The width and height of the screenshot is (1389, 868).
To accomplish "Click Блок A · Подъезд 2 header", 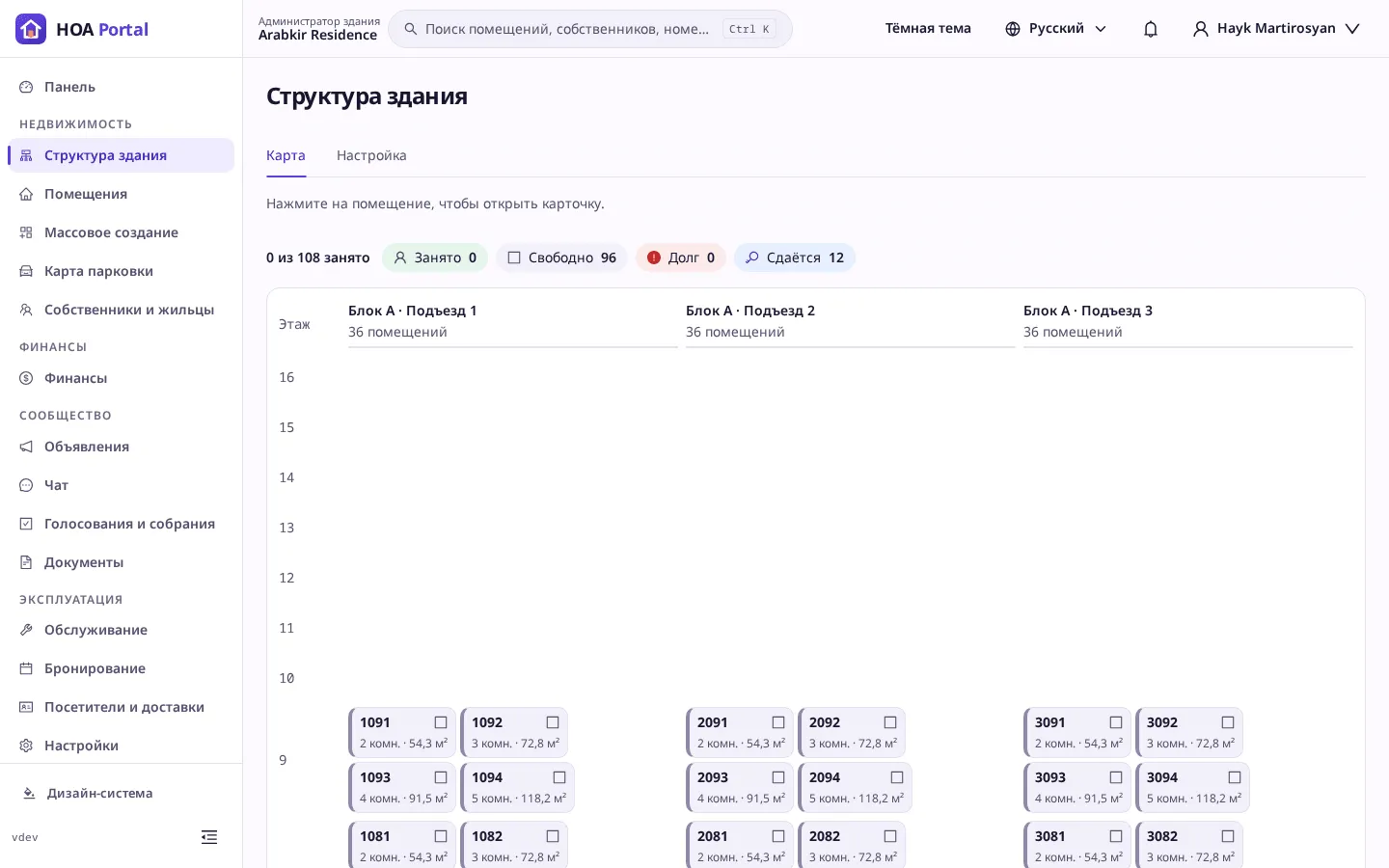I will point(750,311).
